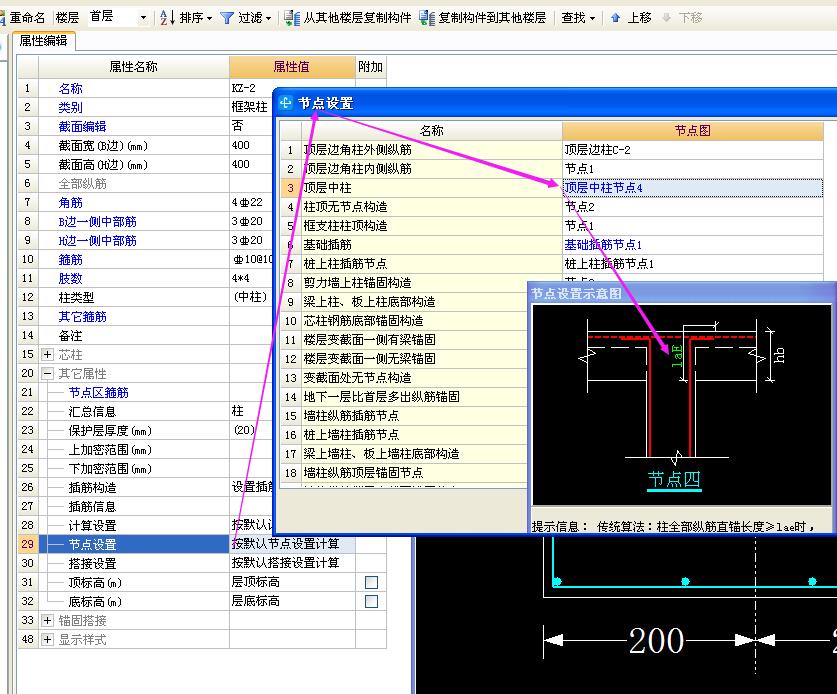Collapse the 其它属性 group
837x694 pixels.
(x=48, y=373)
